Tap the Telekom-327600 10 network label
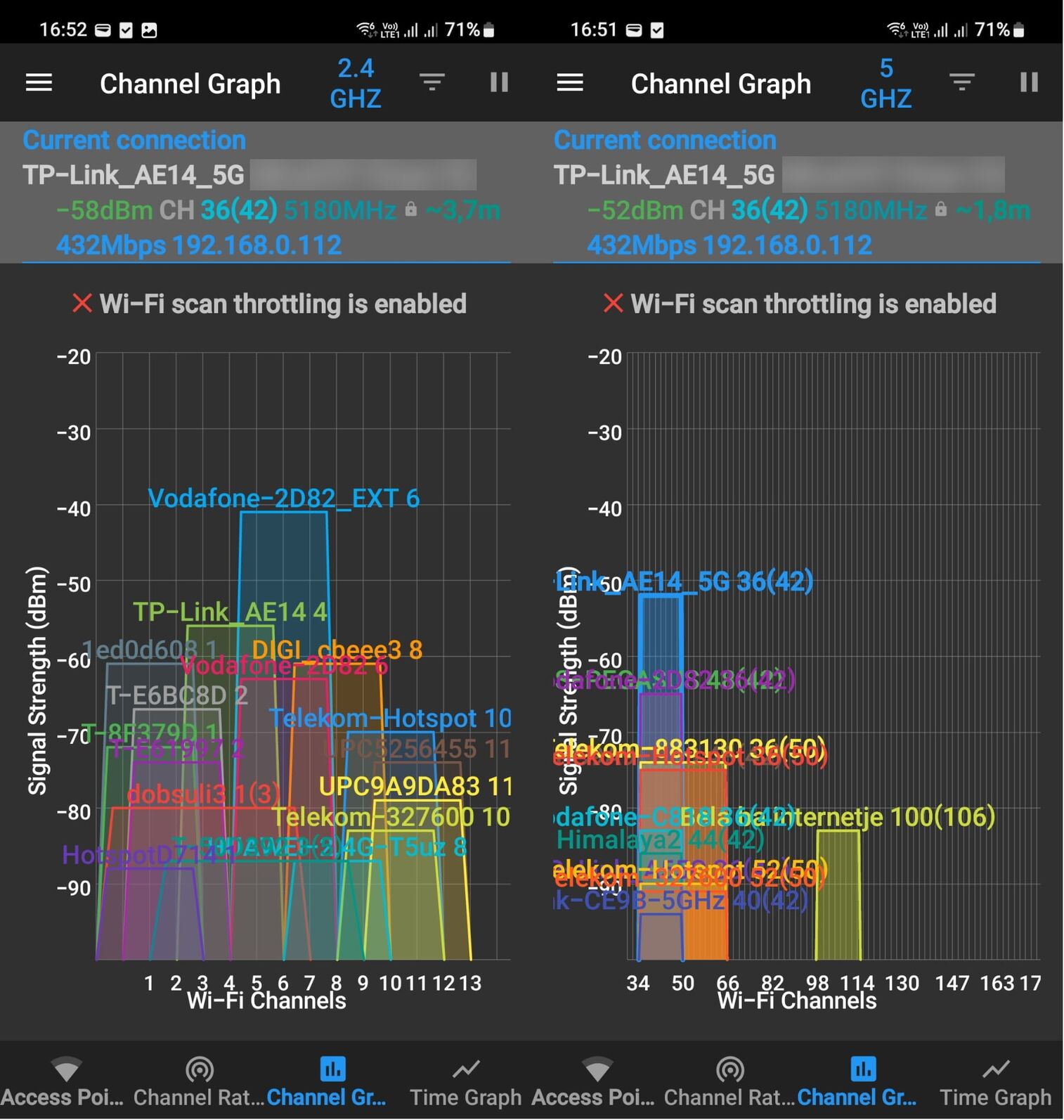This screenshot has height=1120, width=1064. (x=391, y=817)
